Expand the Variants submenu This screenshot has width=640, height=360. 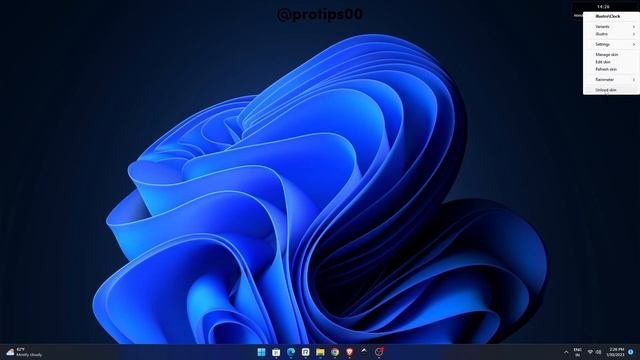[x=611, y=27]
